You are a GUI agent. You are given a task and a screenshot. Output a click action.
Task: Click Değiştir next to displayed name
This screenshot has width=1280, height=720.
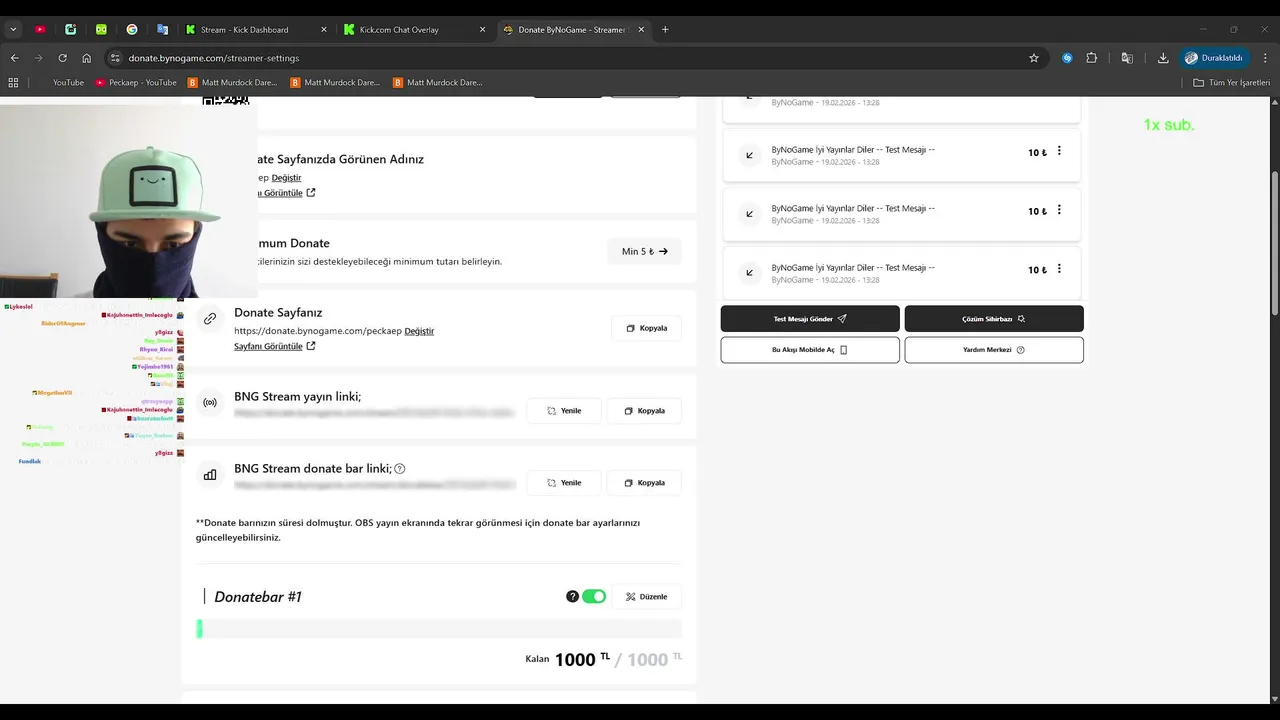coord(286,177)
